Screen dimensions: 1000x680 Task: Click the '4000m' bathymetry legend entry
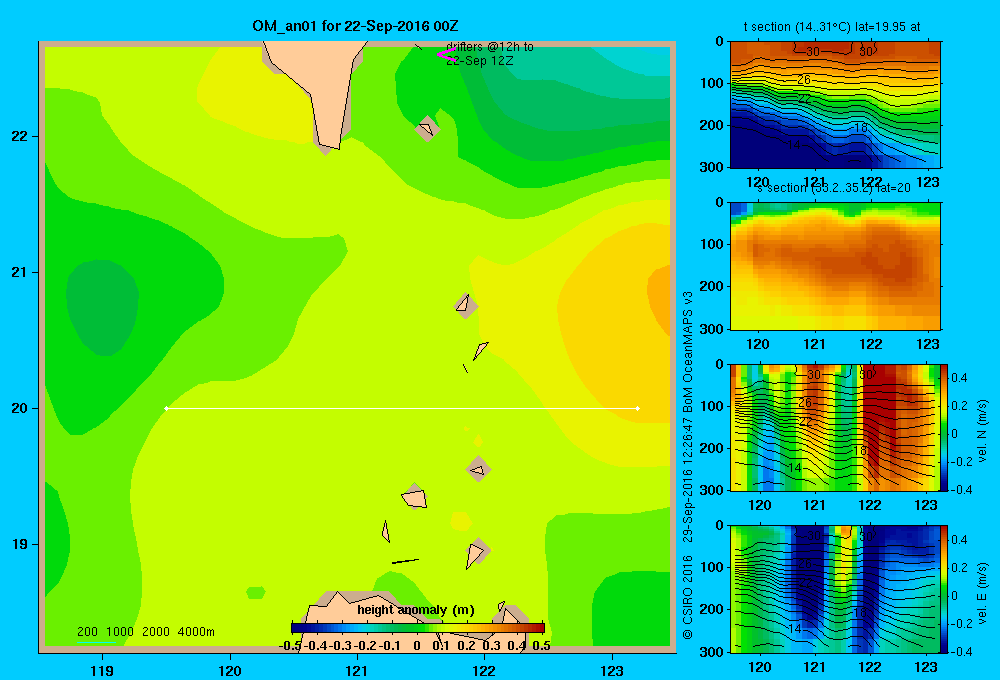click(196, 632)
